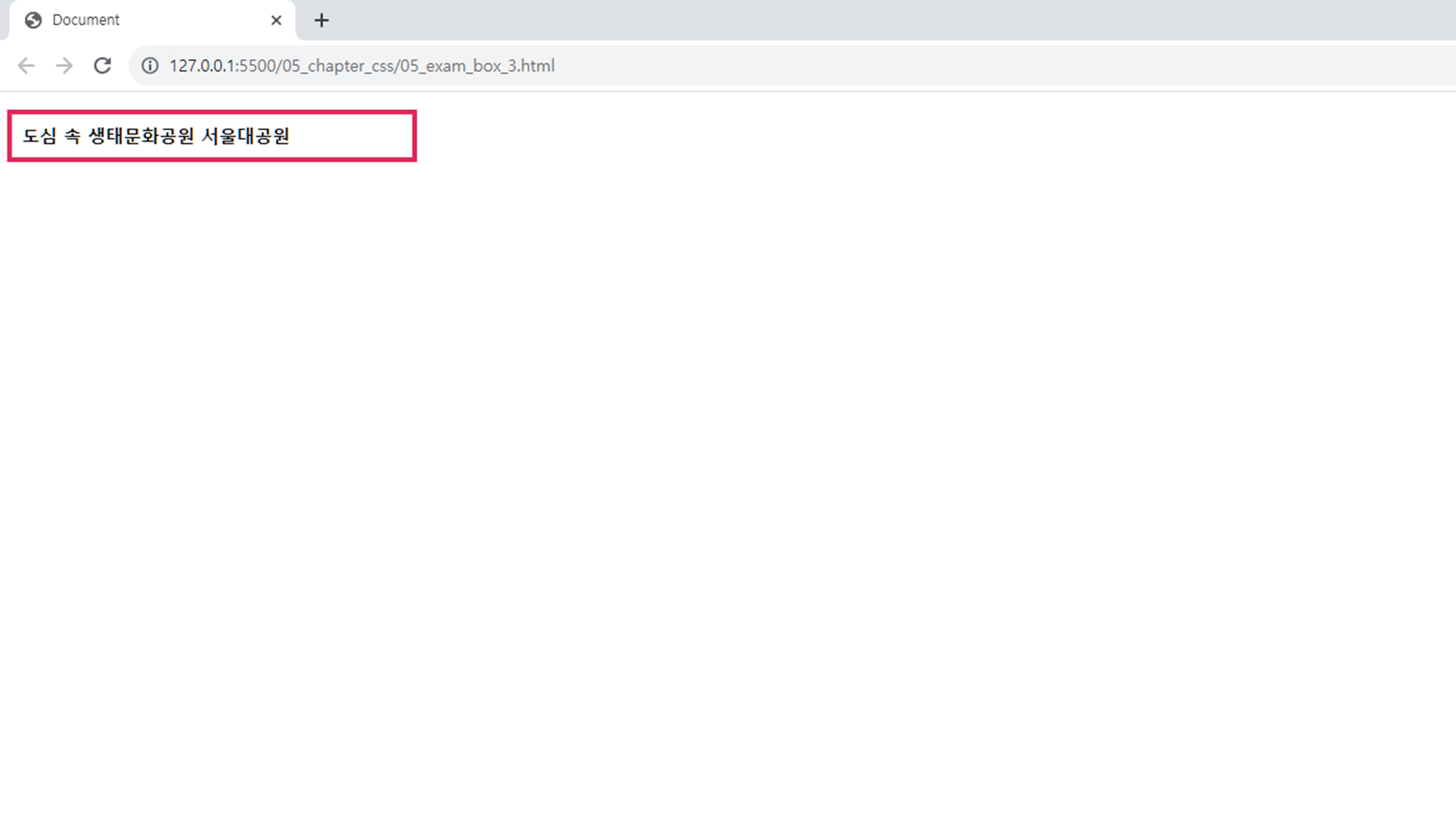
Task: Click 05_exam_box_3.html in the address bar
Action: tap(477, 66)
